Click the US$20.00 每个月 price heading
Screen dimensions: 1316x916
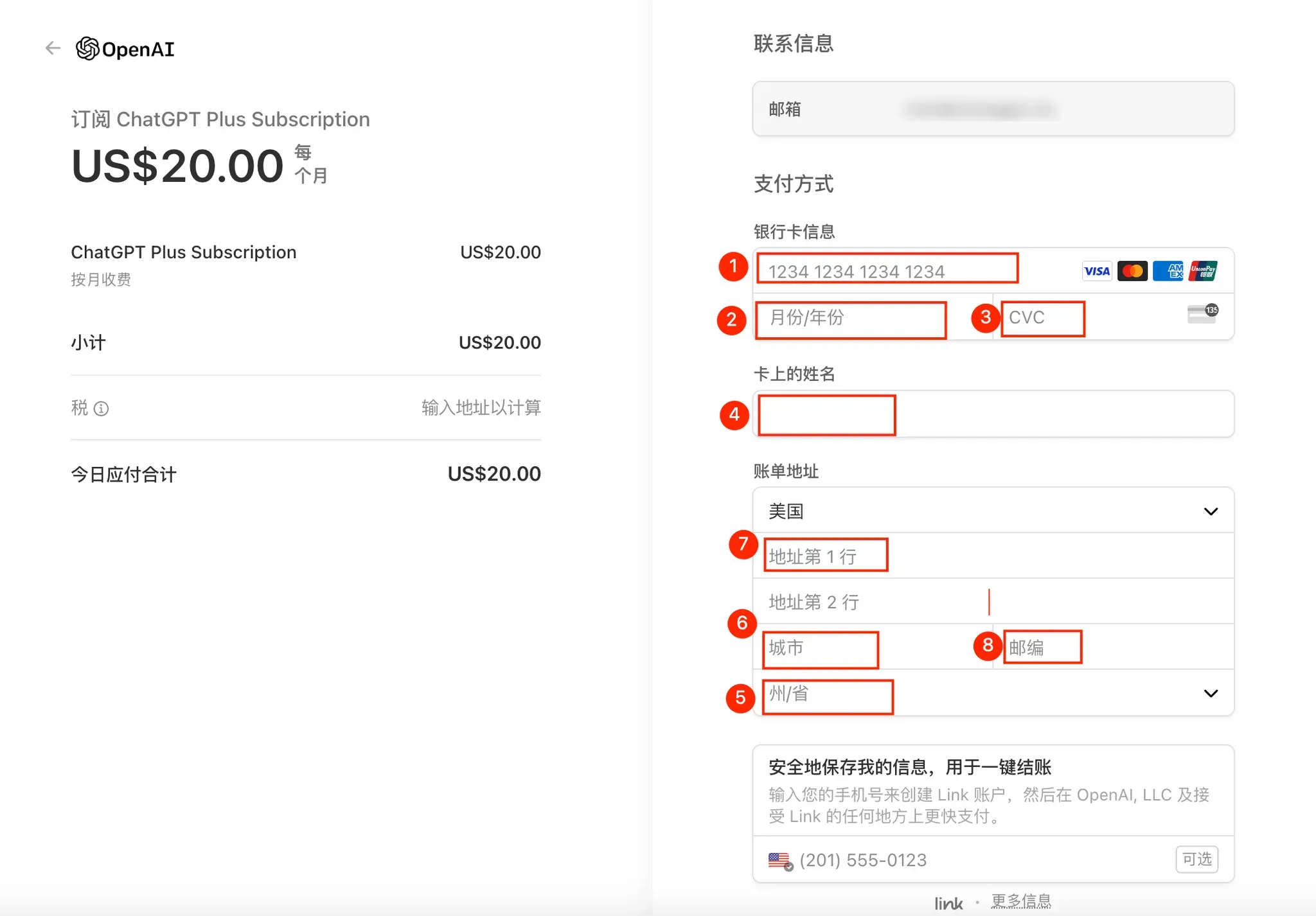pyautogui.click(x=200, y=166)
